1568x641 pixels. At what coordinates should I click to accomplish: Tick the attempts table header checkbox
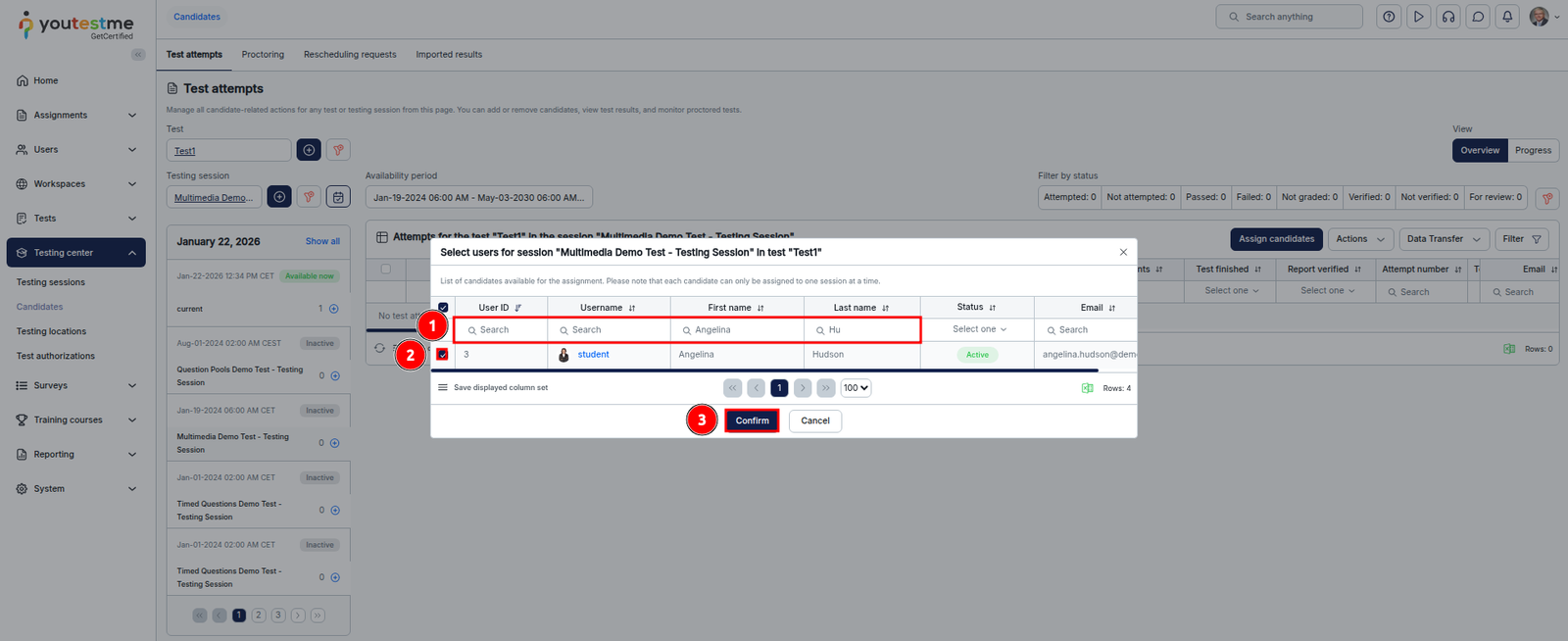pyautogui.click(x=385, y=269)
